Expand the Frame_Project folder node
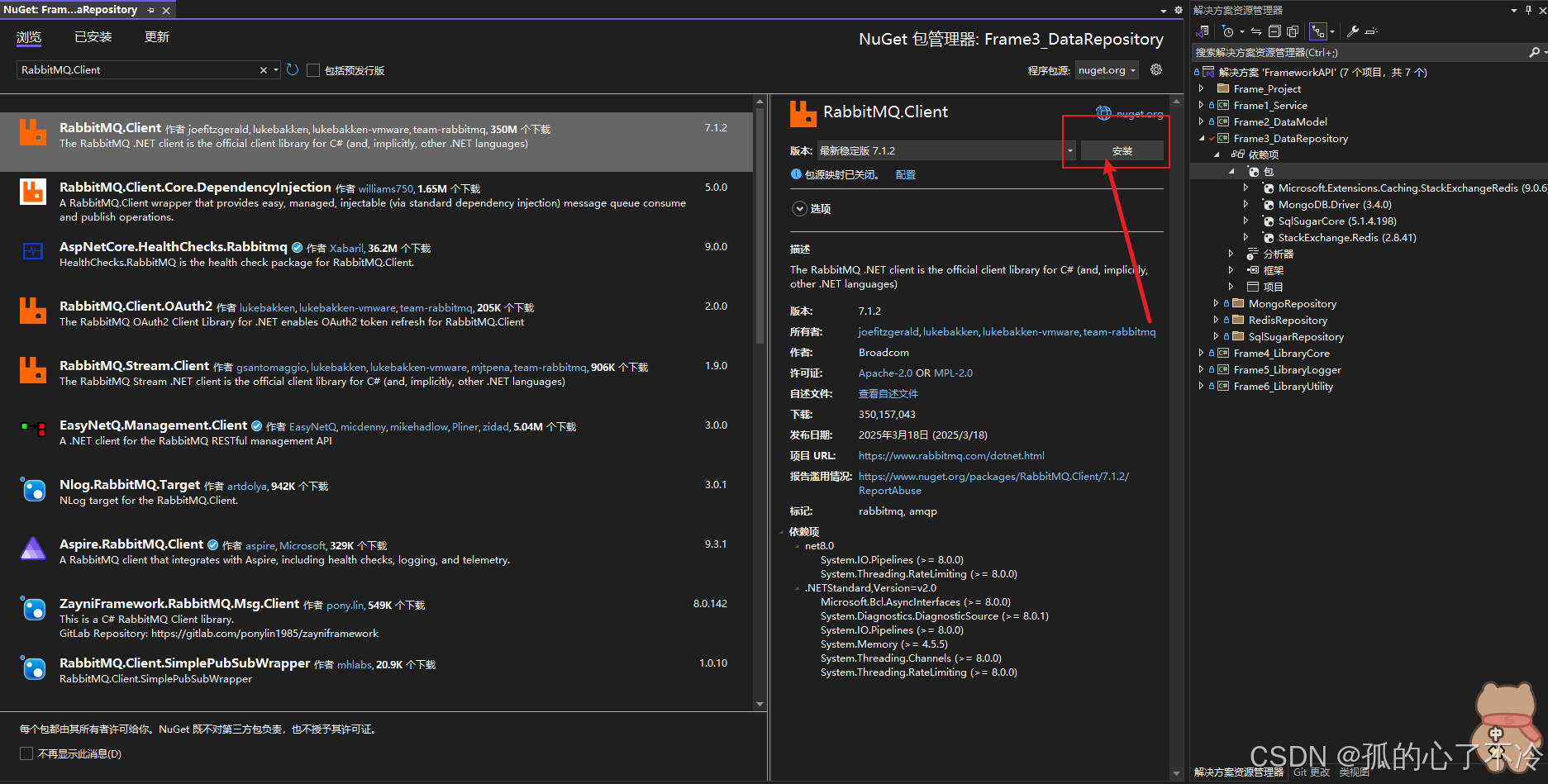This screenshot has width=1548, height=784. coord(1202,88)
